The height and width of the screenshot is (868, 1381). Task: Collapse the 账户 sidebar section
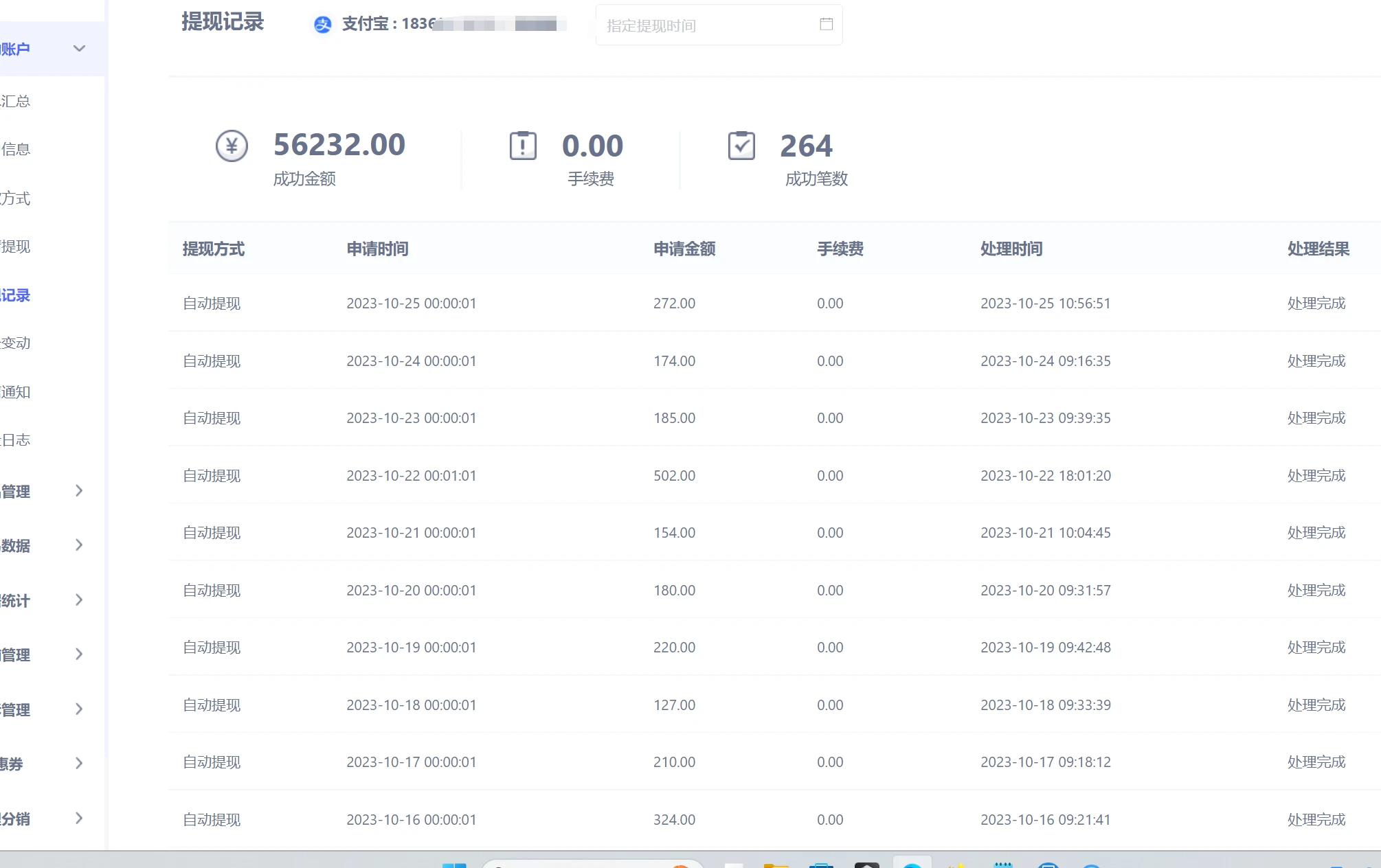79,49
